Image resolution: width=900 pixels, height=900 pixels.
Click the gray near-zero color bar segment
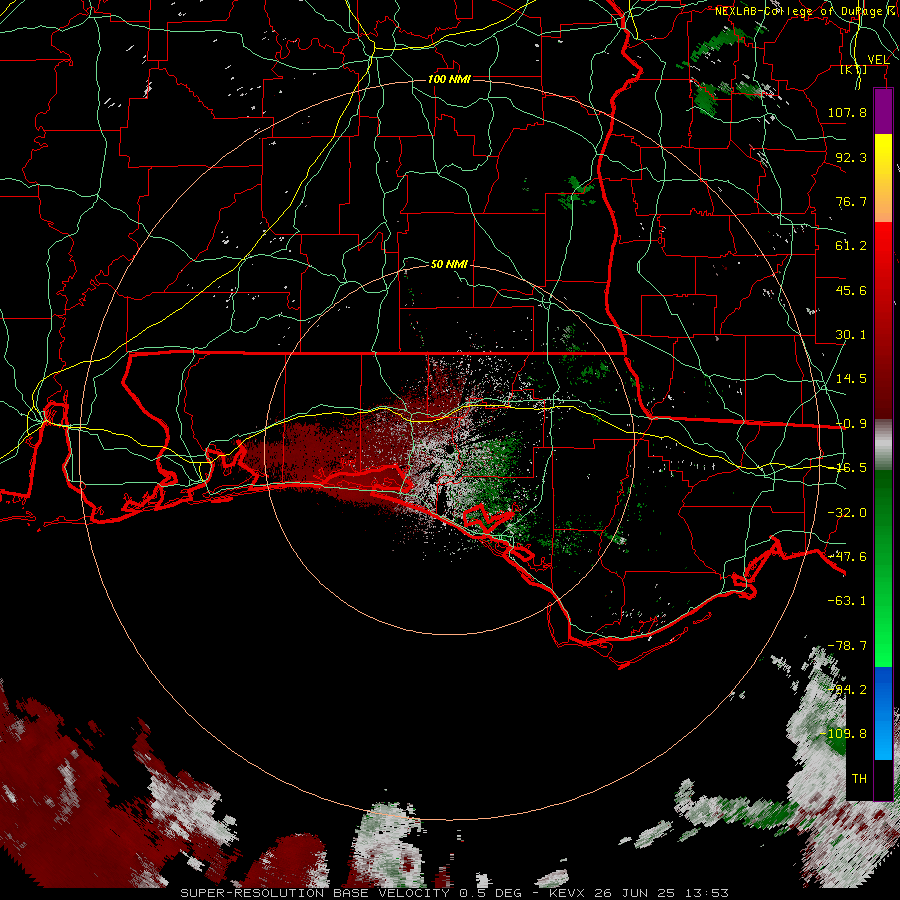tap(883, 445)
